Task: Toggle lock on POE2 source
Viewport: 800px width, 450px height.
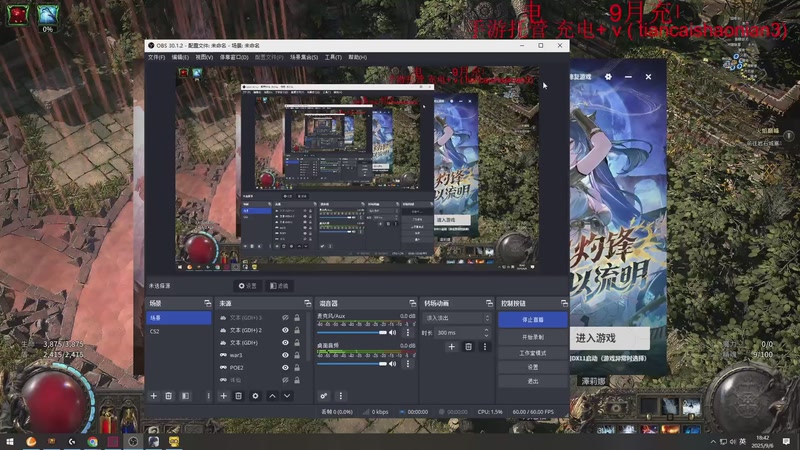Action: click(x=297, y=367)
